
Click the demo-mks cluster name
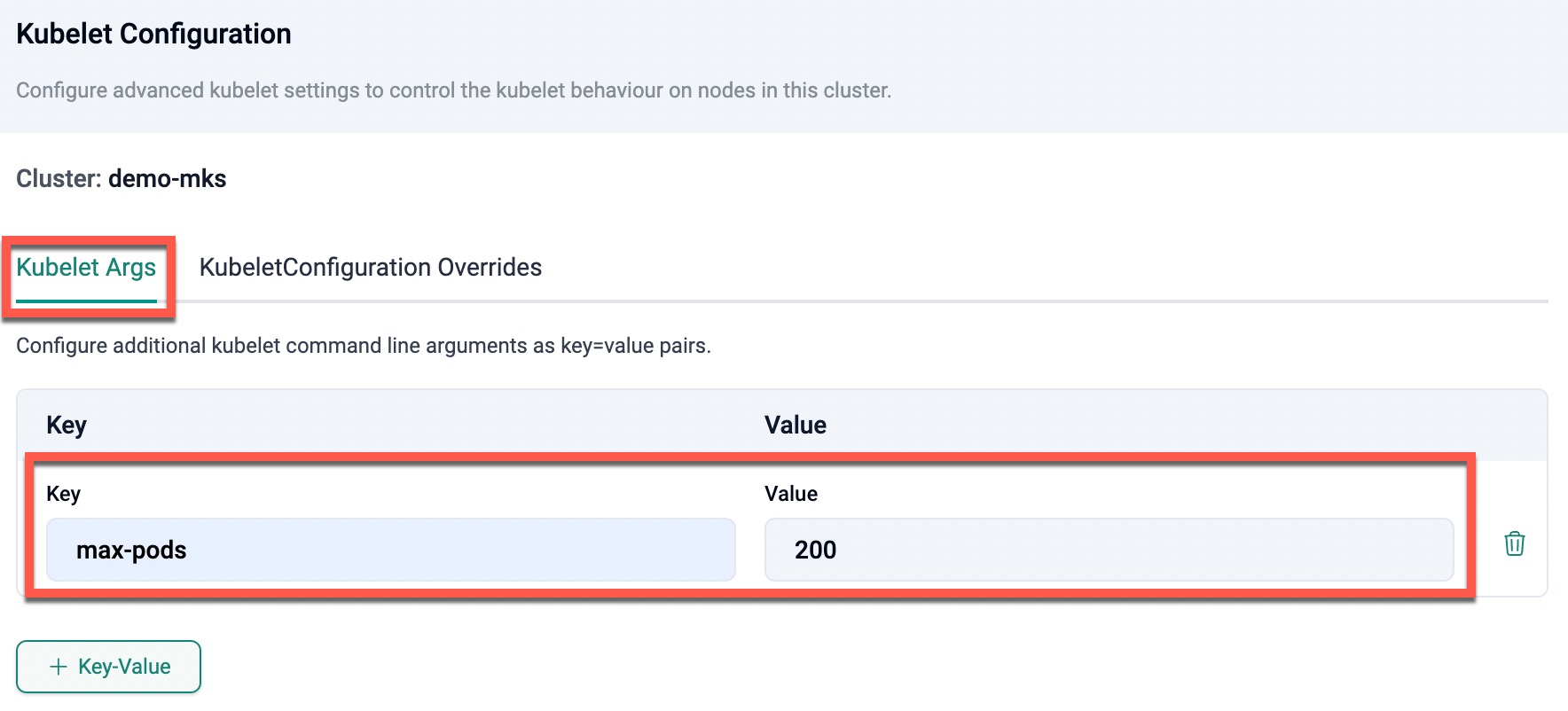167,179
